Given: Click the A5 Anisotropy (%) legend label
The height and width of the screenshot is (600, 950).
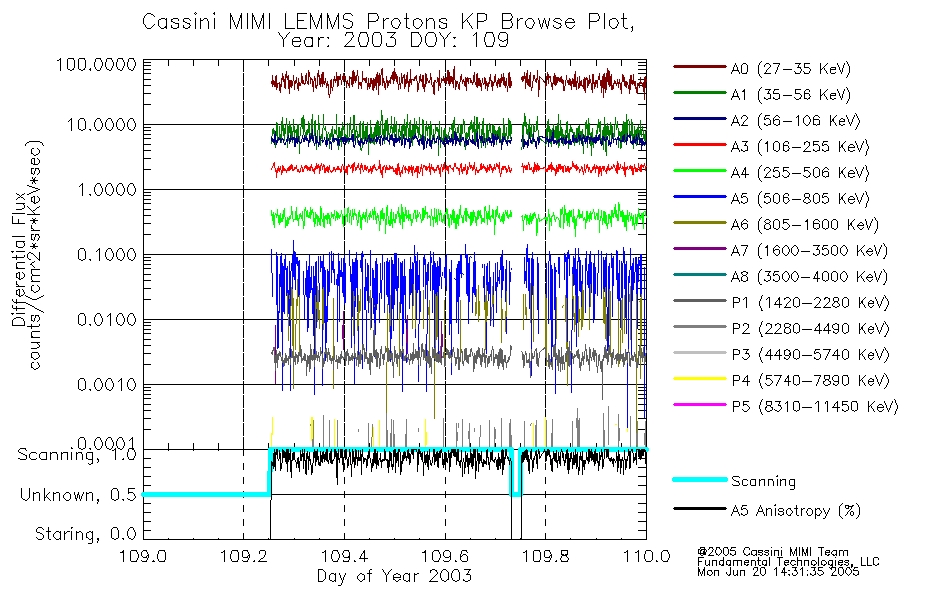Looking at the screenshot, I should point(796,511).
